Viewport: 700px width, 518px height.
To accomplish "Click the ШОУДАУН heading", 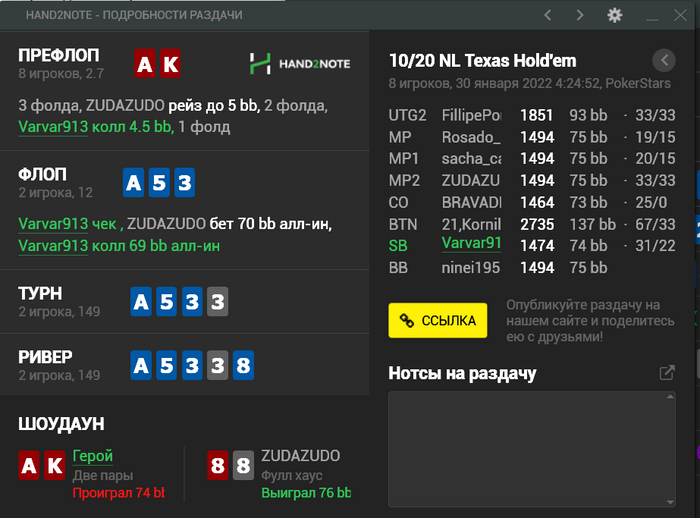I will coord(61,424).
